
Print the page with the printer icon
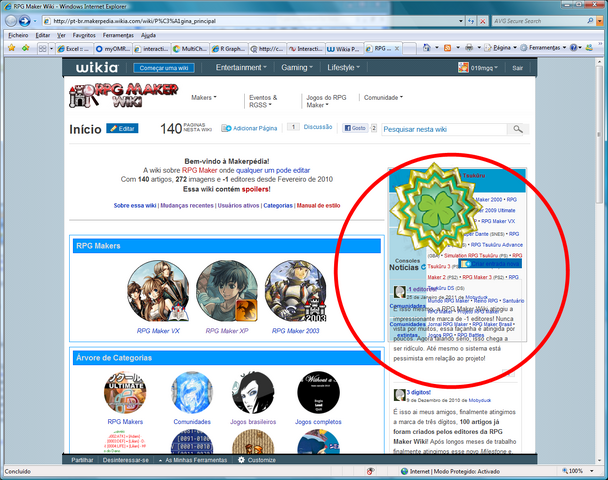[x=469, y=48]
